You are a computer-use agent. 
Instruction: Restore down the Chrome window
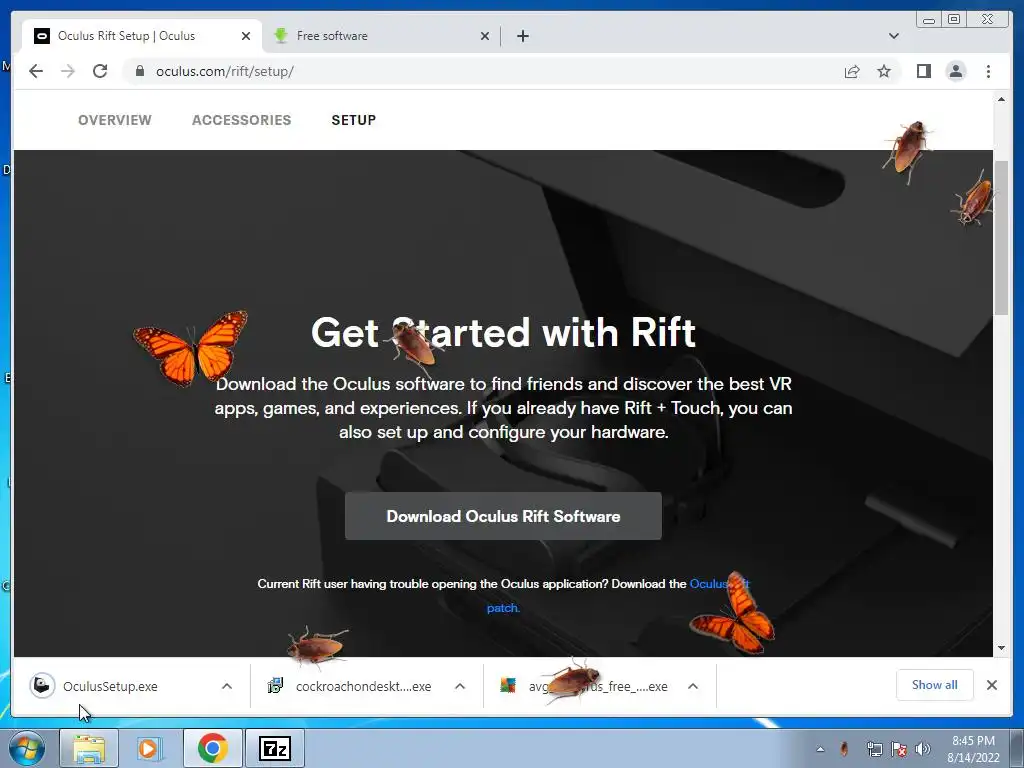(x=954, y=20)
